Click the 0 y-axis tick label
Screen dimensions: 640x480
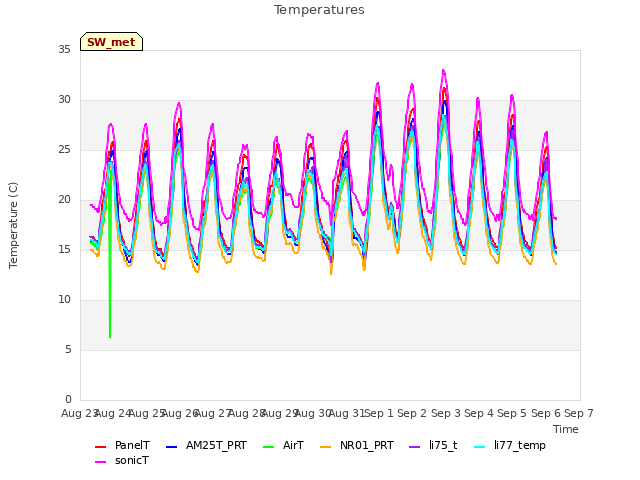68,400
